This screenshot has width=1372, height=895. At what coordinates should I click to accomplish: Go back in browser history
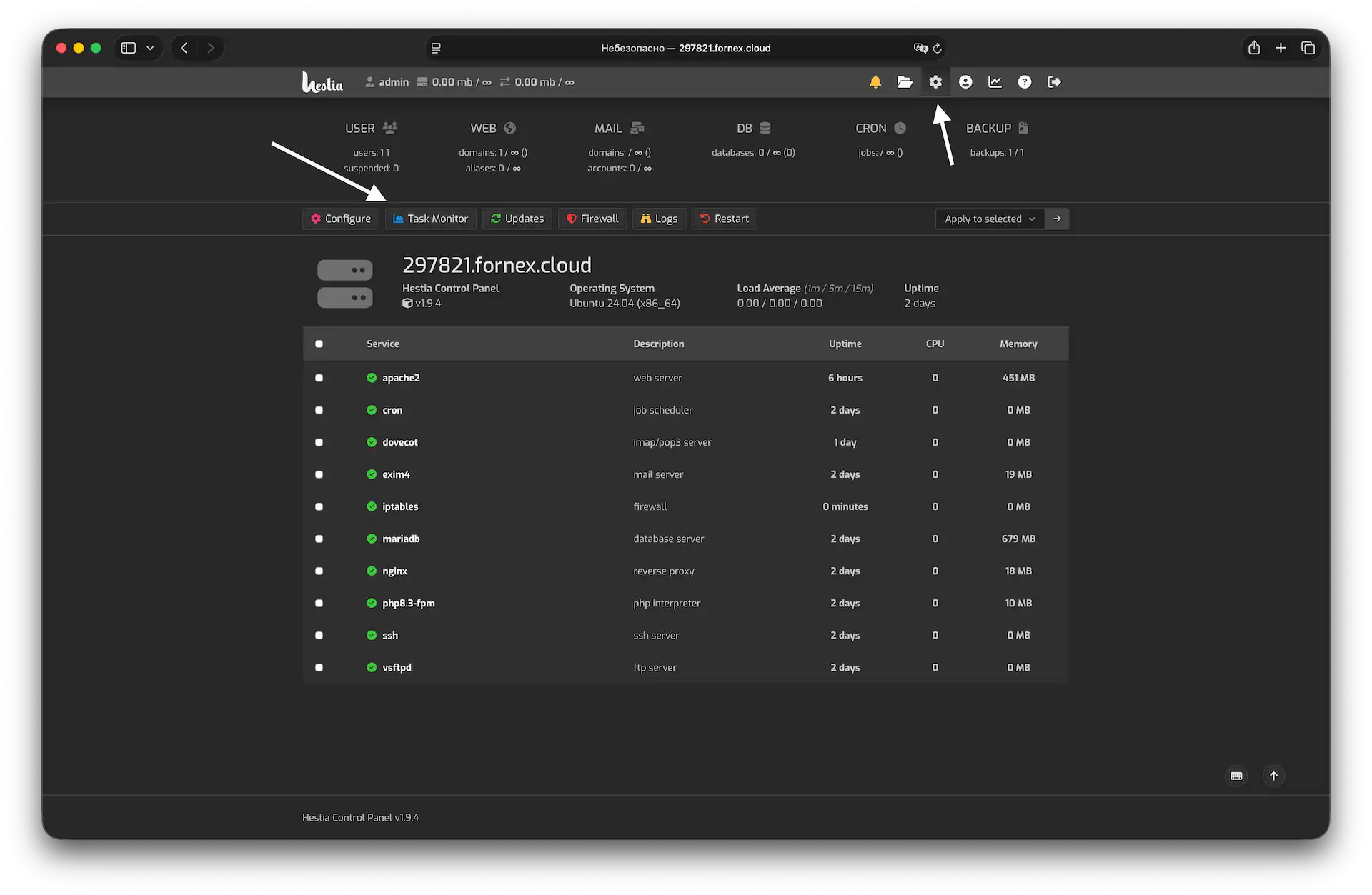coord(184,48)
